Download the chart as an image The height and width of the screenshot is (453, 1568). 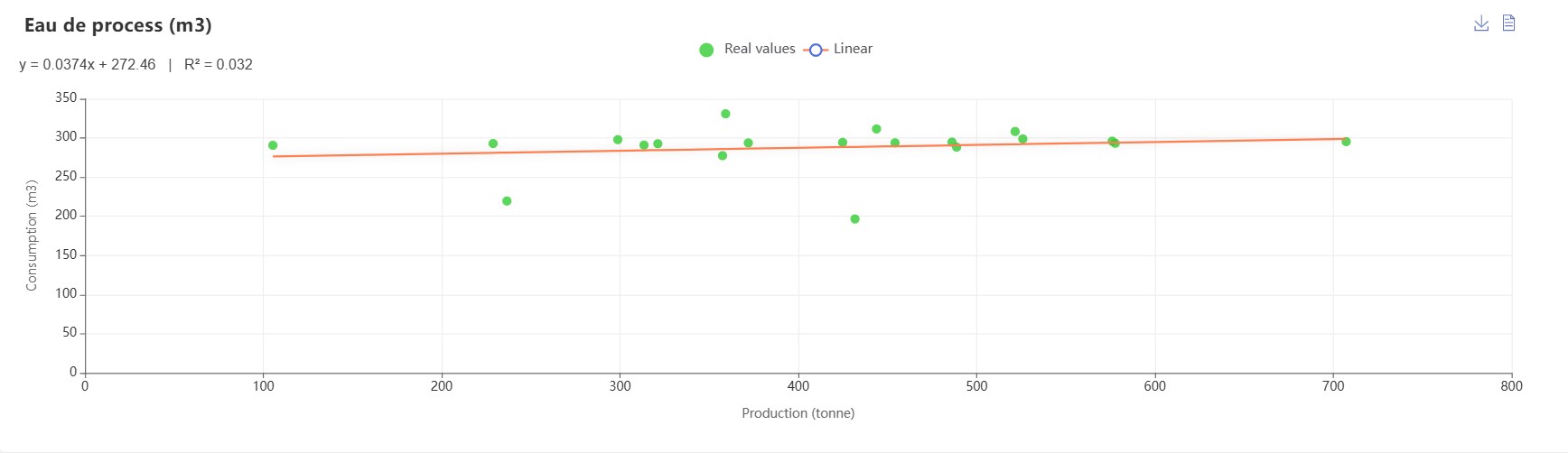point(1481,23)
